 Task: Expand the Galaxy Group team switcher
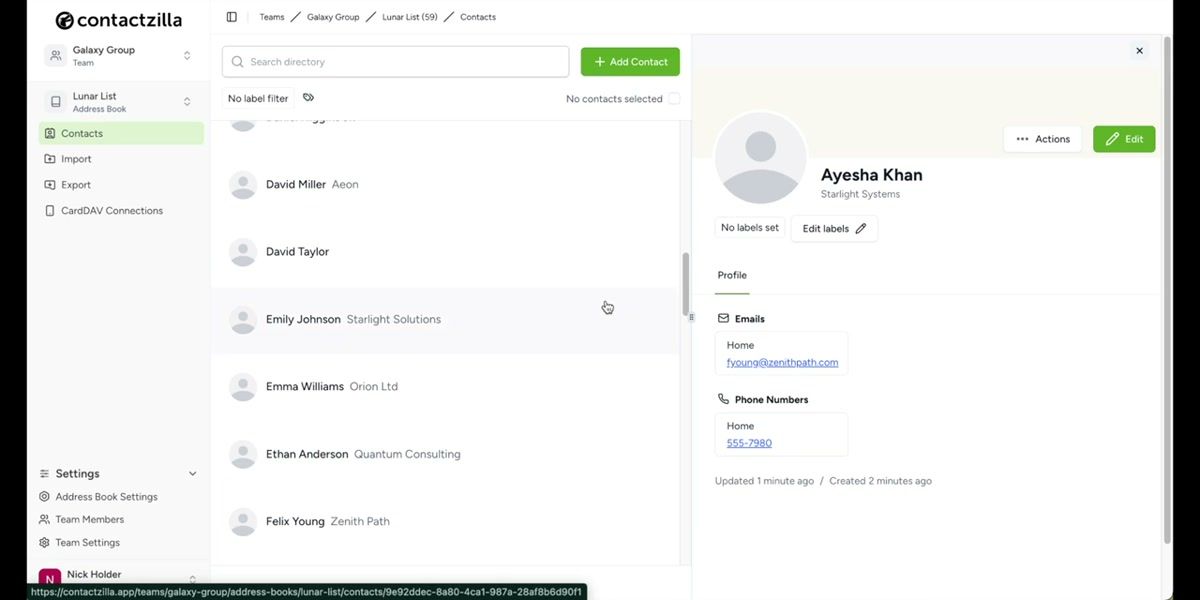tap(187, 55)
